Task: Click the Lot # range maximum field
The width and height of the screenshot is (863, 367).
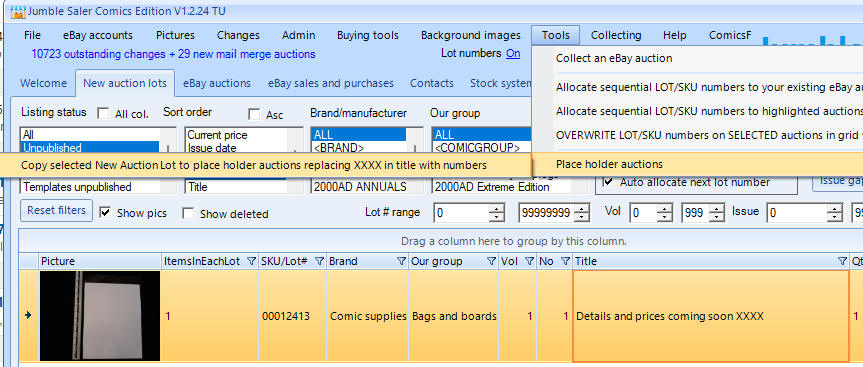Action: click(x=545, y=212)
